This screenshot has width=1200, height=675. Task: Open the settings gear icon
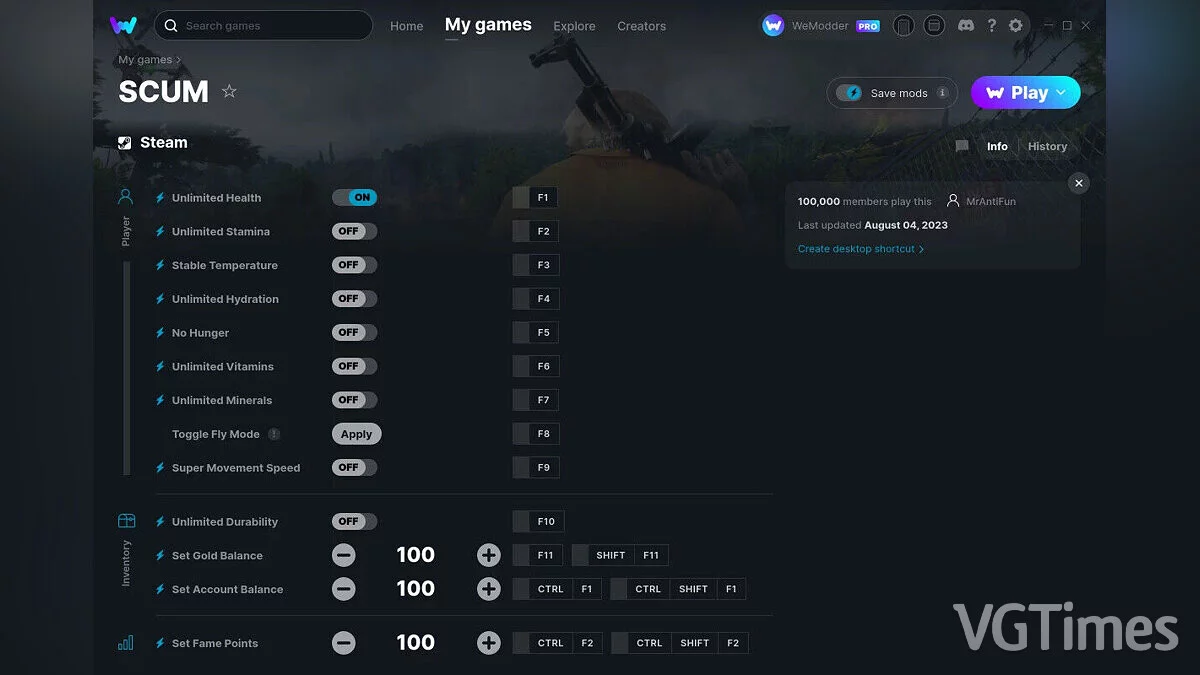click(x=1016, y=25)
